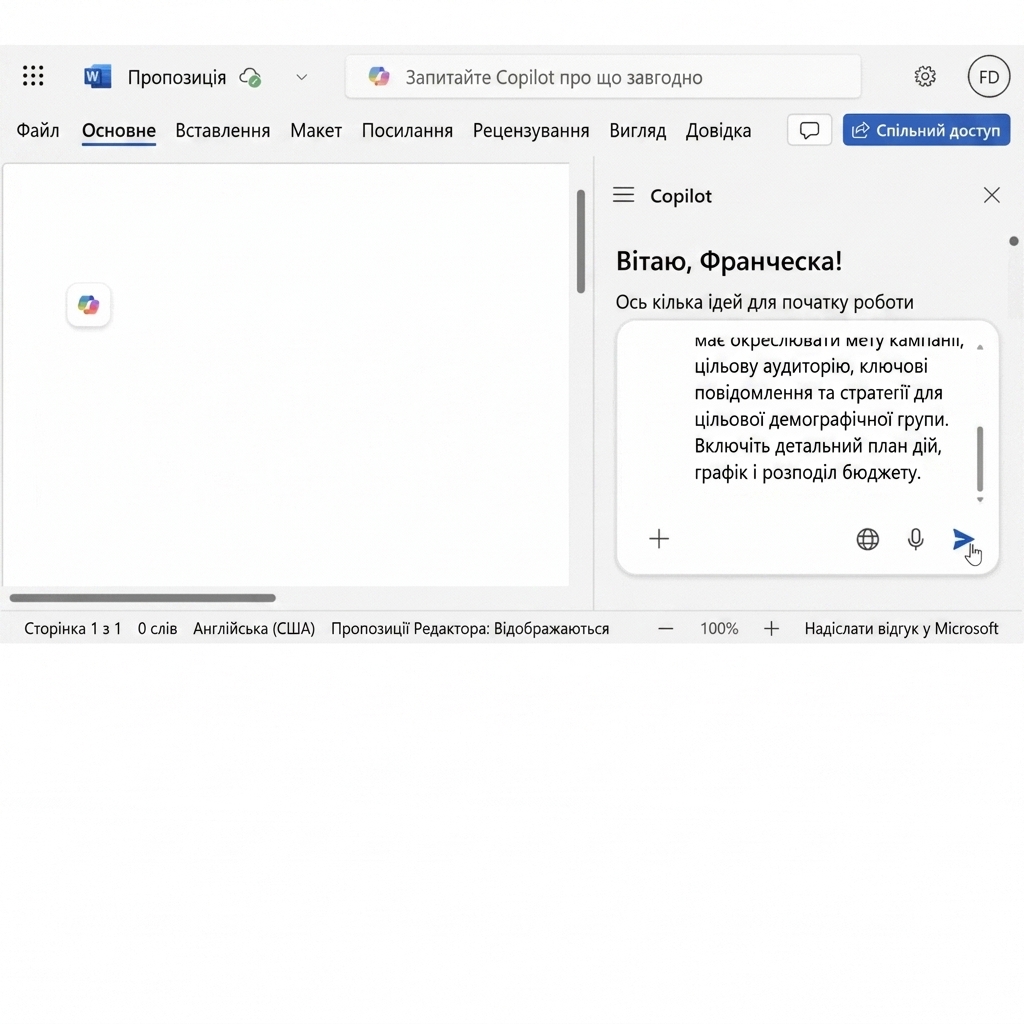Zoom out with the minus button
The height and width of the screenshot is (1024, 1024).
coord(665,629)
